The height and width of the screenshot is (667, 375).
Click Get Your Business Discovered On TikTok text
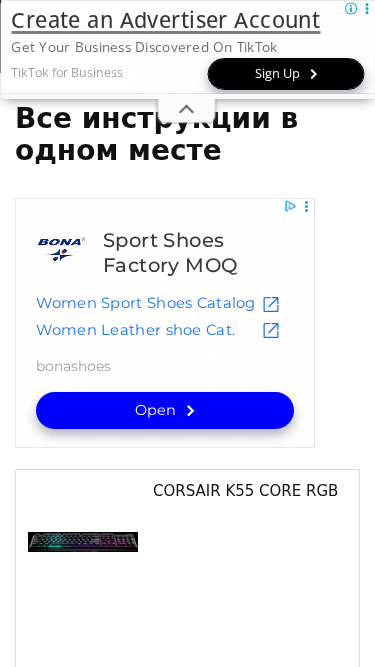144,47
